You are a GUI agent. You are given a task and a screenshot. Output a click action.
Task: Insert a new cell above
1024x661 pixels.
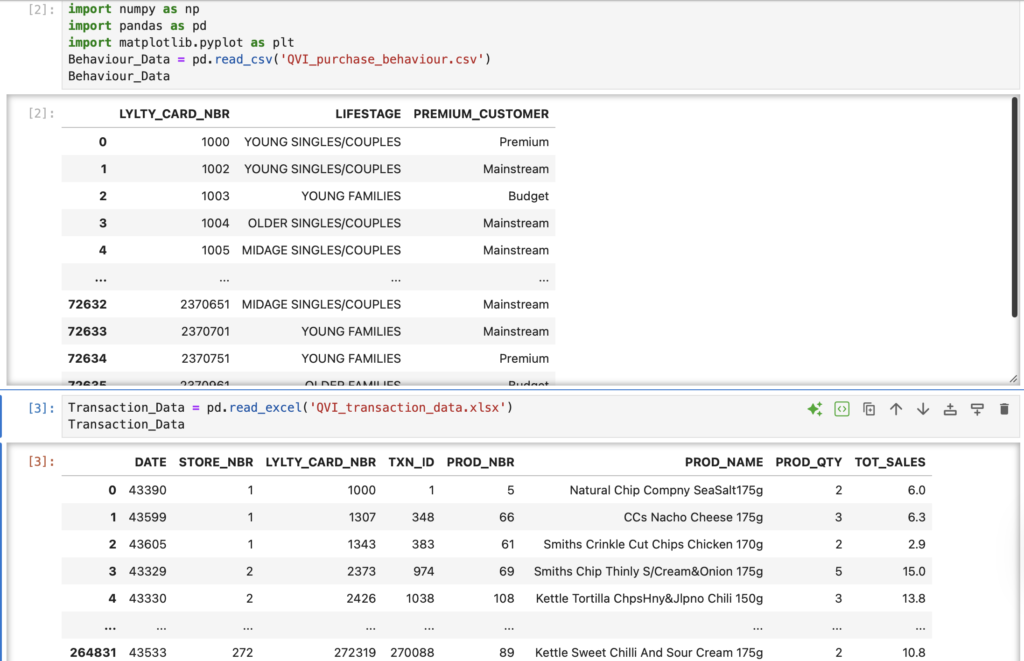[x=950, y=409]
